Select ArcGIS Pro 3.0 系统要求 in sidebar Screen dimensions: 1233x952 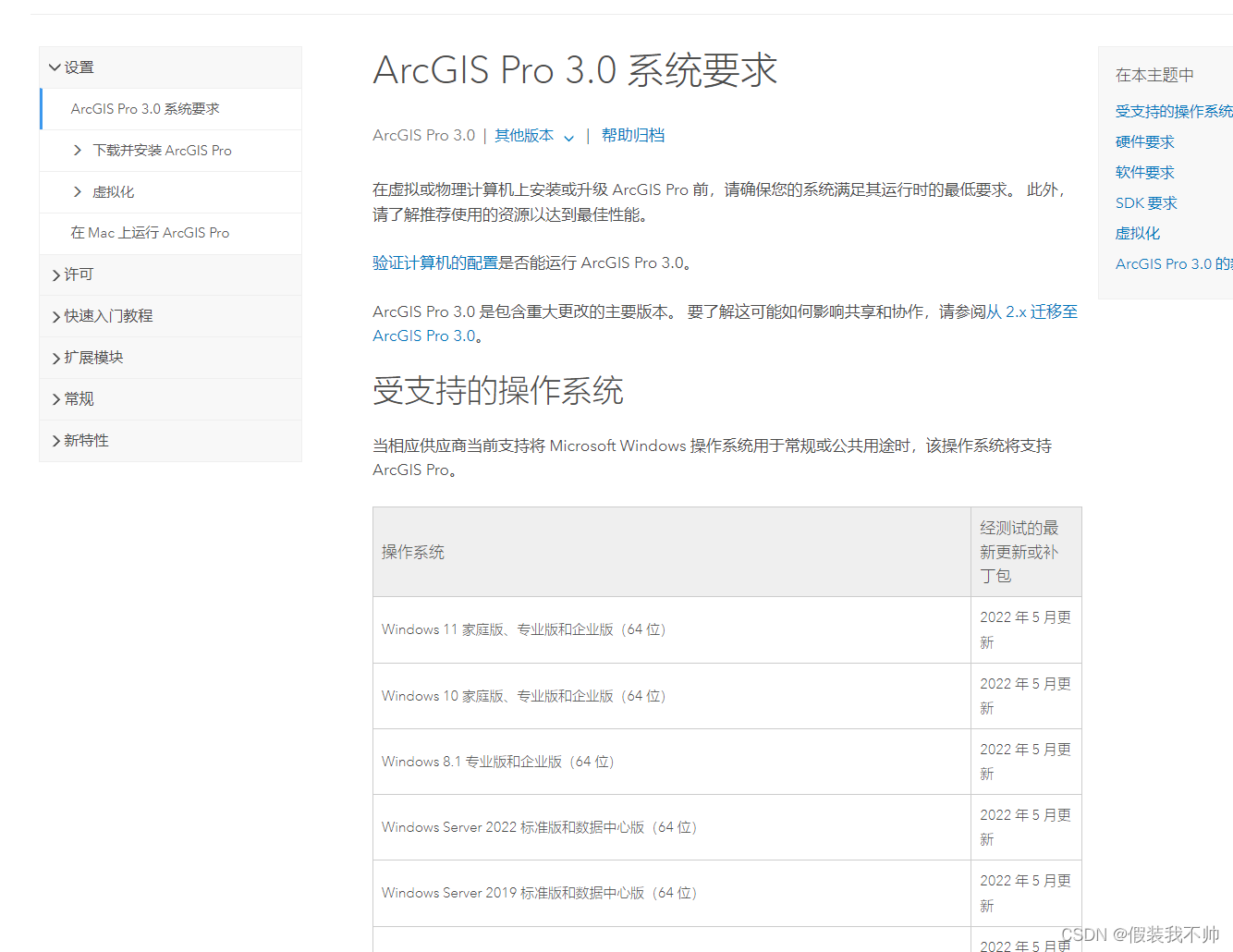[x=145, y=109]
